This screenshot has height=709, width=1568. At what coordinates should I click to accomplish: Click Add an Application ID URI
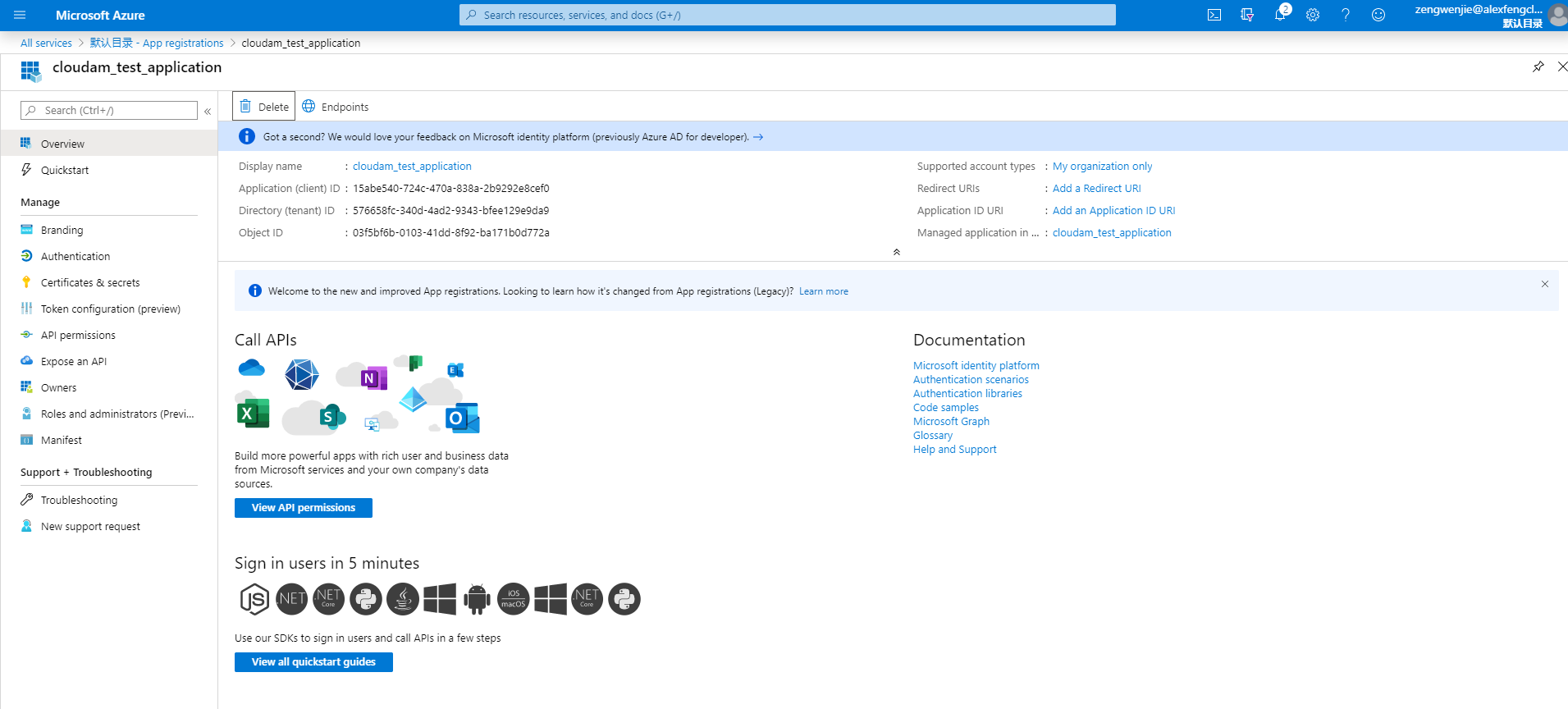[1113, 211]
